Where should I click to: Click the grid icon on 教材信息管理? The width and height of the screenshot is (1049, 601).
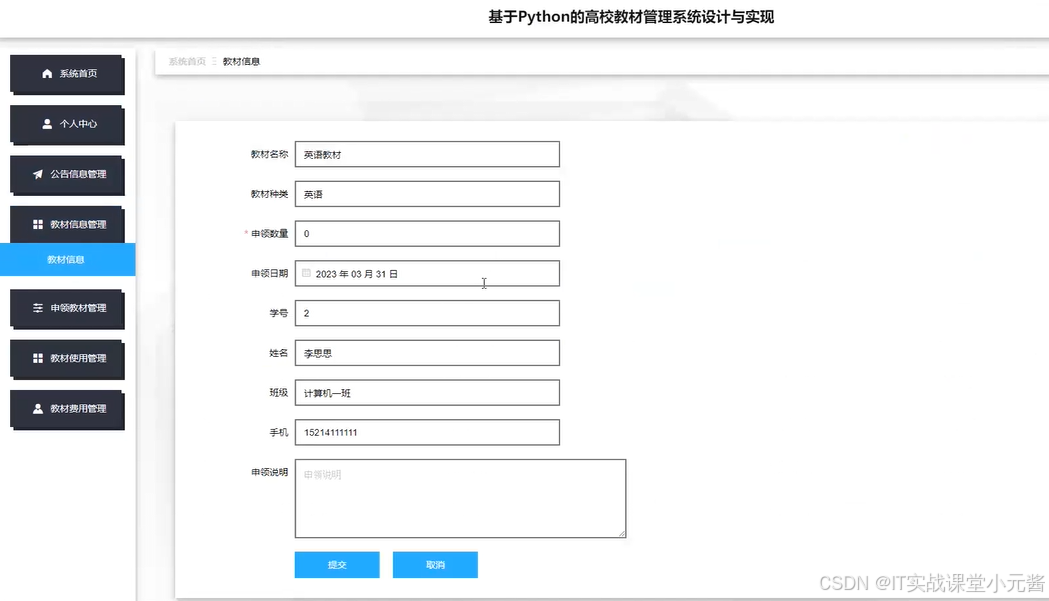40,224
